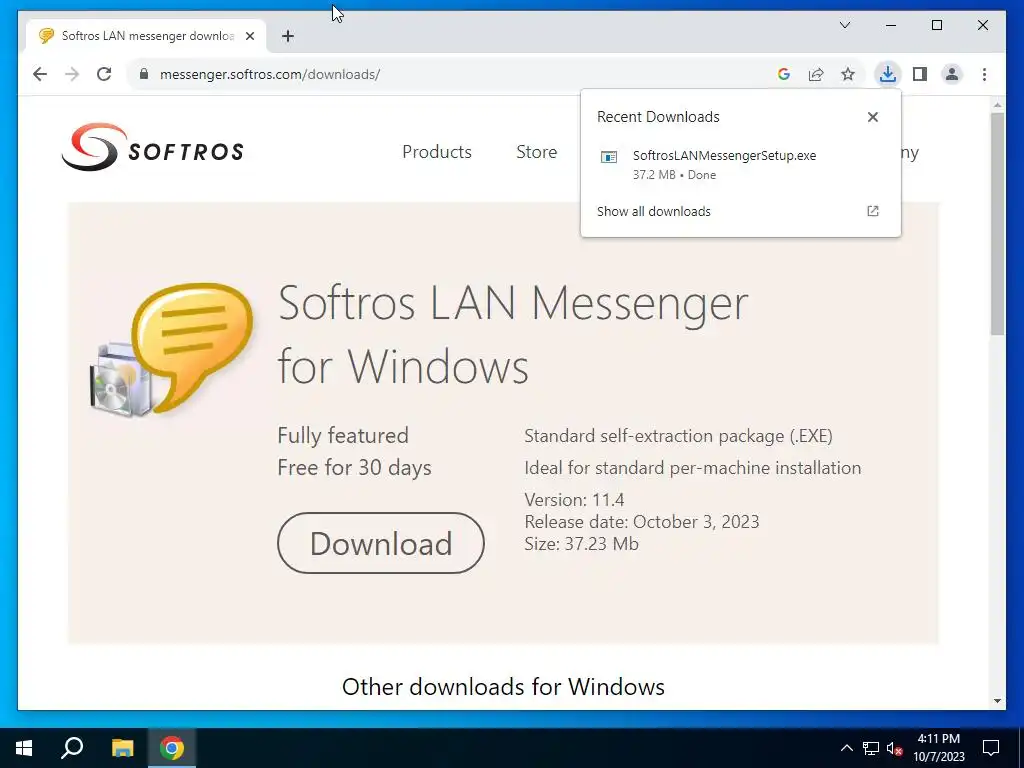Click the scrollbar up arrow
1024x768 pixels.
[997, 104]
